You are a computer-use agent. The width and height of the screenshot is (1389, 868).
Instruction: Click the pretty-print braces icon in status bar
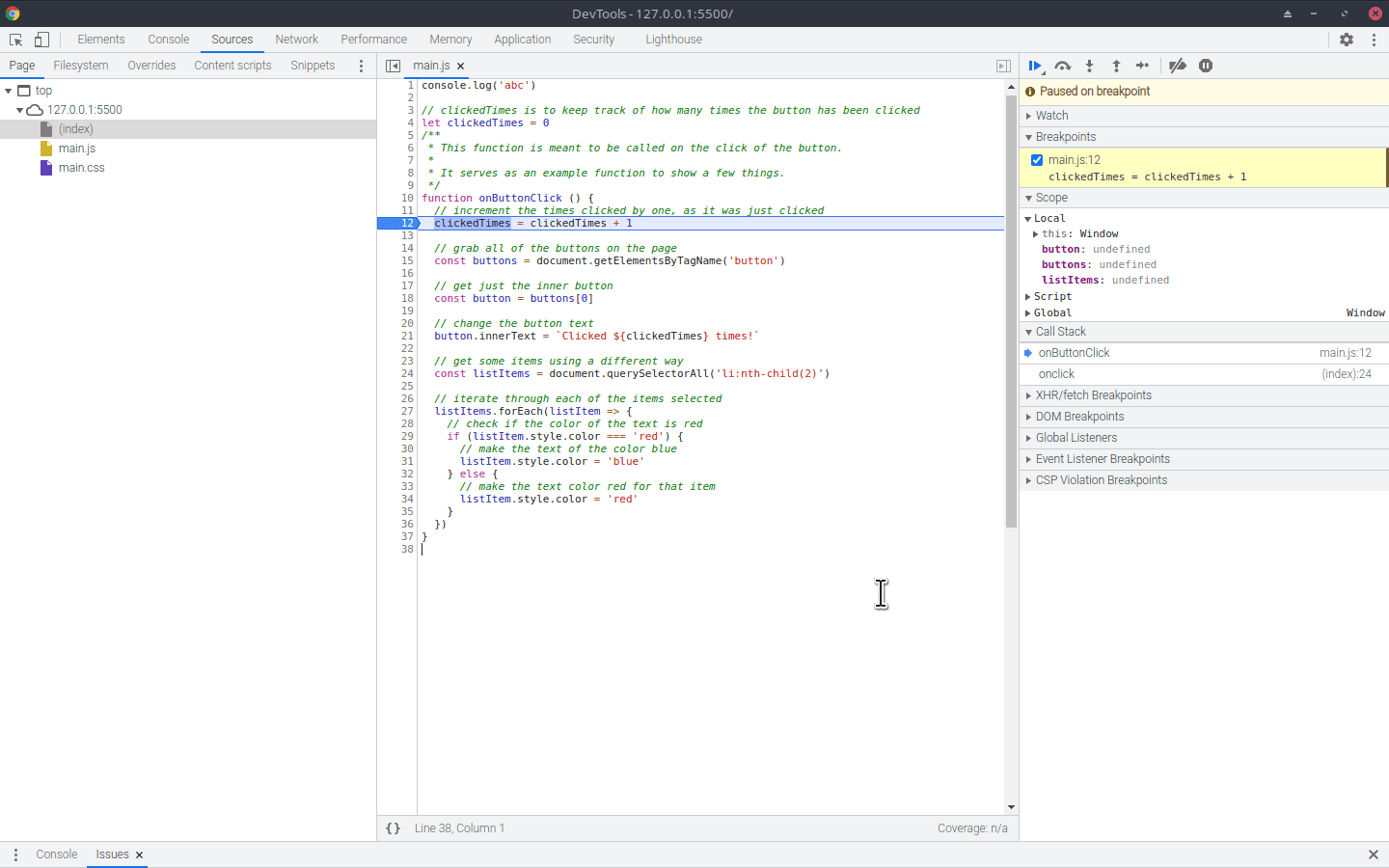pyautogui.click(x=393, y=827)
